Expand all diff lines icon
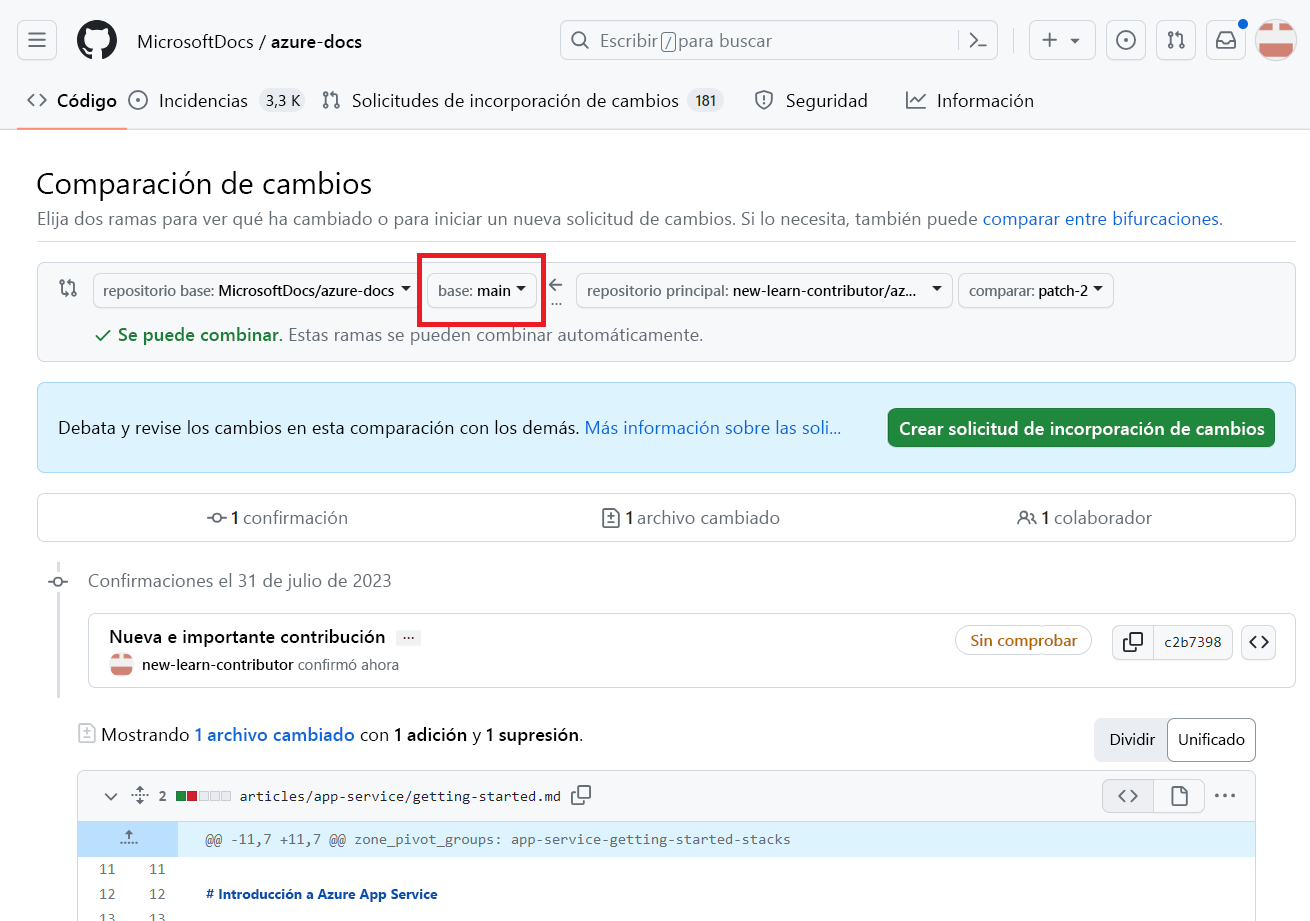The height and width of the screenshot is (921, 1310). 140,797
